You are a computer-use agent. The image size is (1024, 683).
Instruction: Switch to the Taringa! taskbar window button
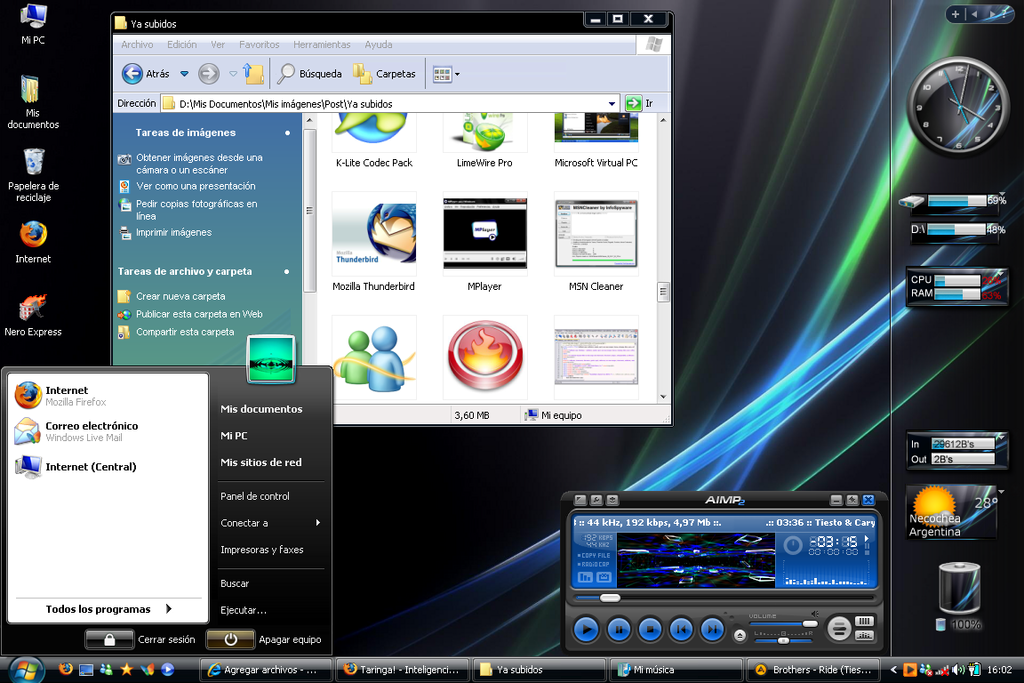(402, 669)
